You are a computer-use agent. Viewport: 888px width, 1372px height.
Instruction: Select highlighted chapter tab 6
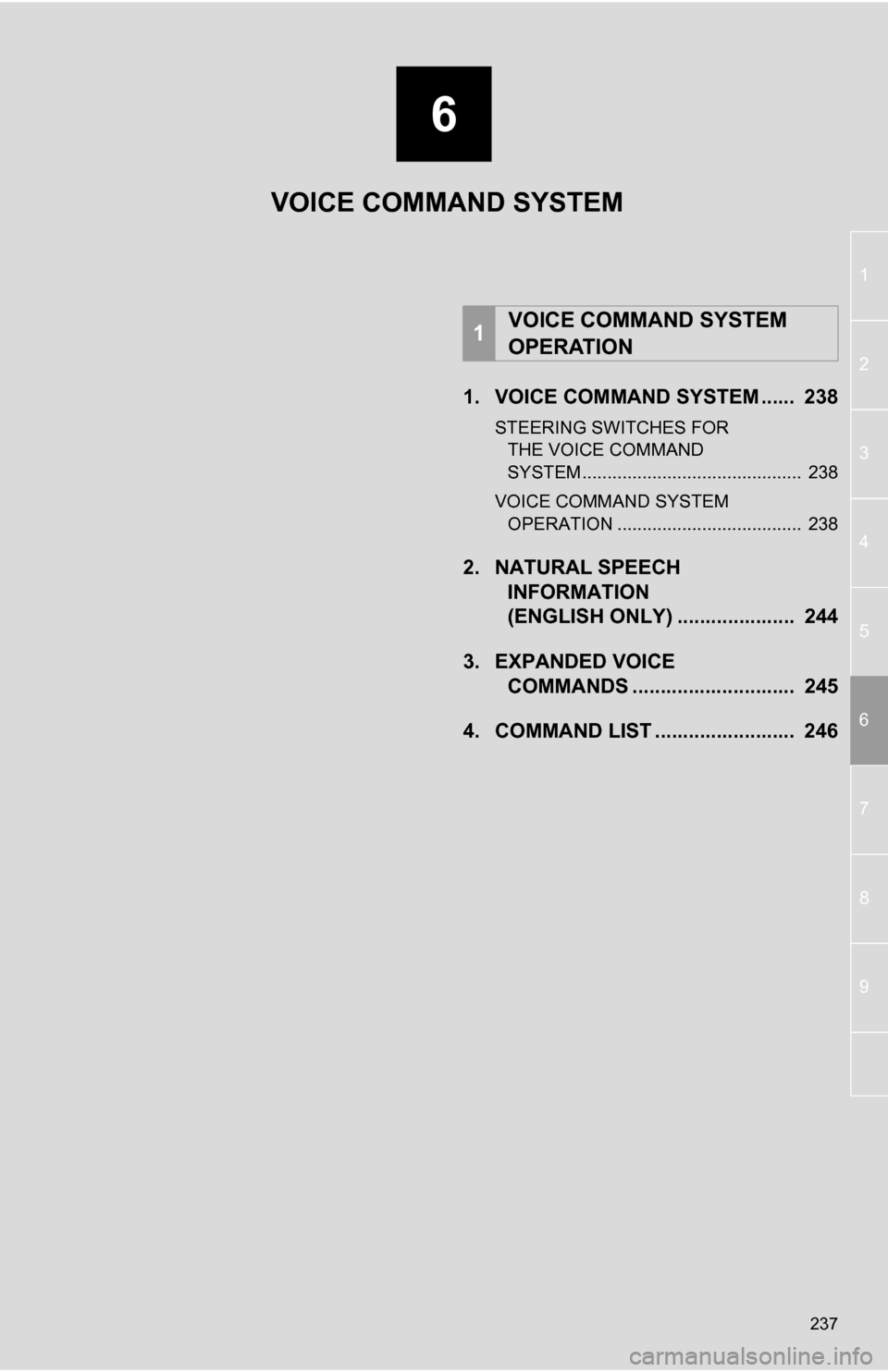pos(869,720)
